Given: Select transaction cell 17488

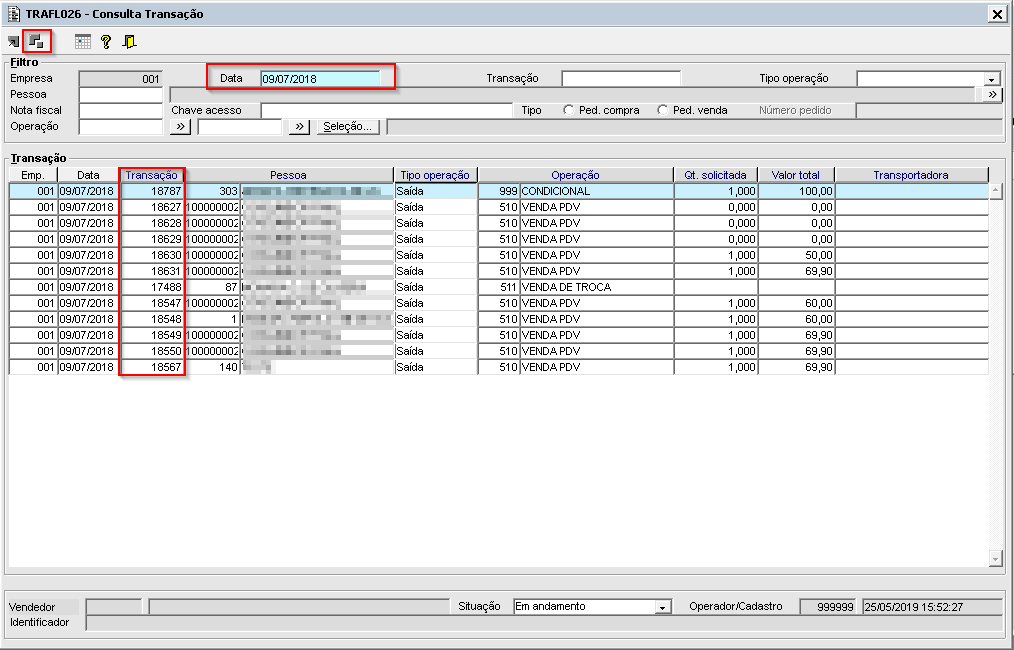Looking at the screenshot, I should (152, 287).
